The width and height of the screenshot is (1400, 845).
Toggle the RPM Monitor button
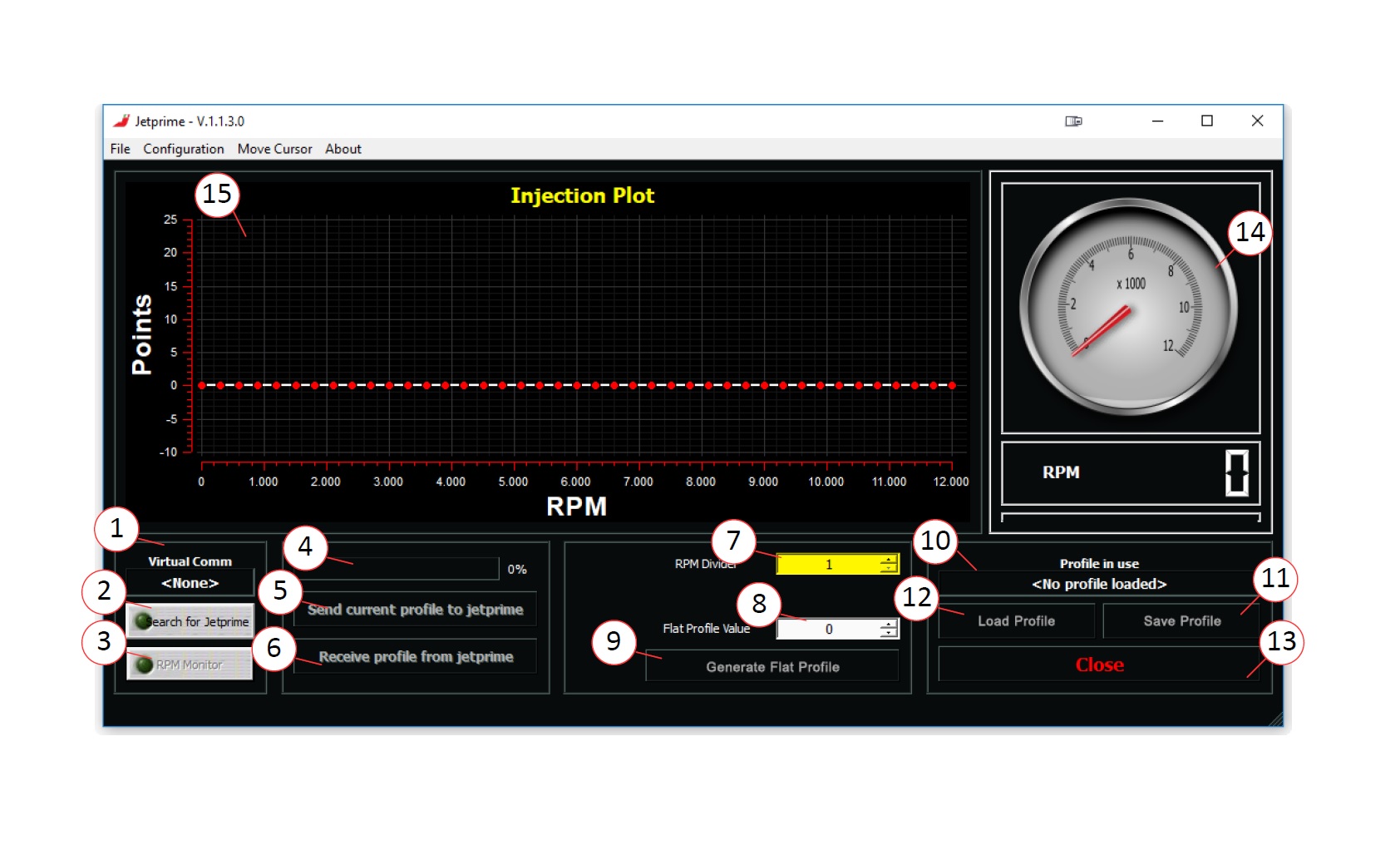pos(190,665)
